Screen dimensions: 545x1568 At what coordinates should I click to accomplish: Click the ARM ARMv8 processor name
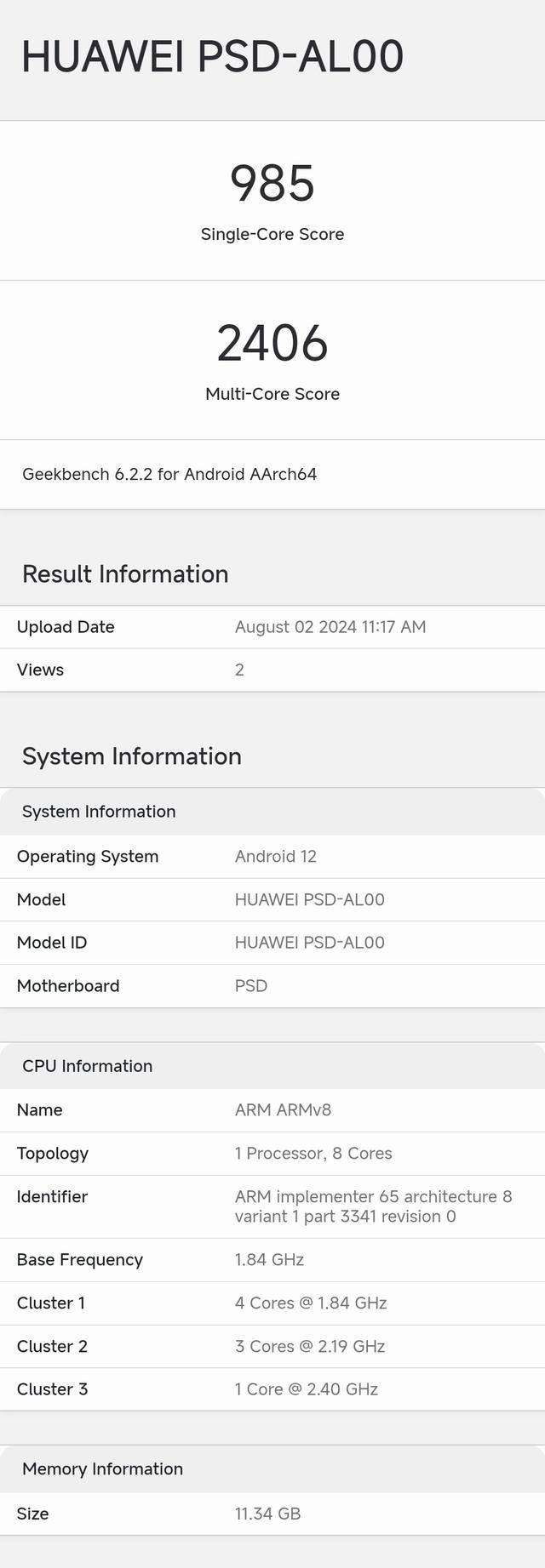pos(284,1109)
